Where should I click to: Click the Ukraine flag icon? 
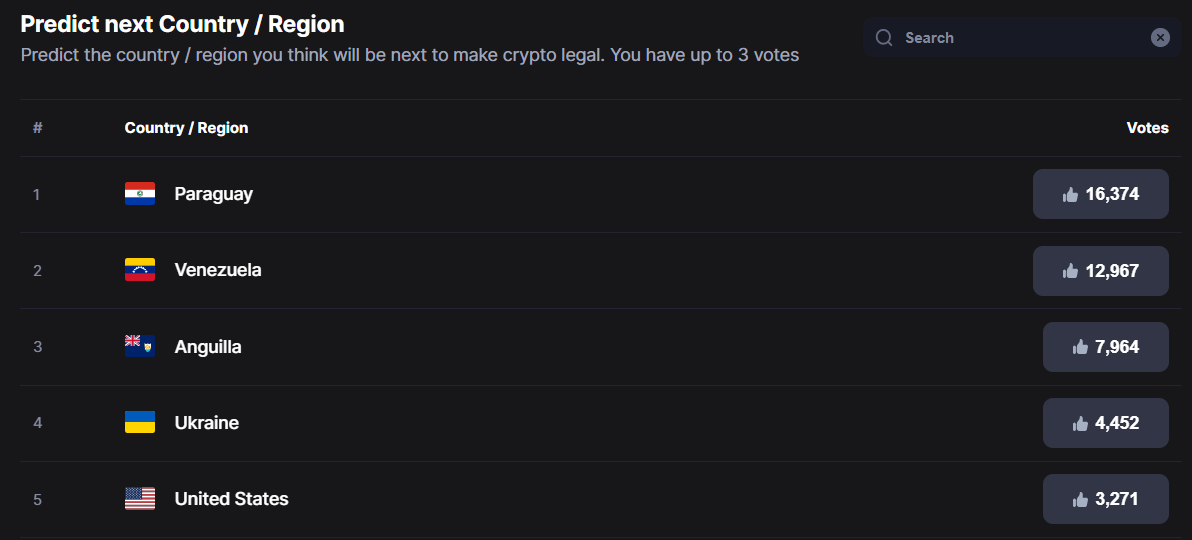point(140,422)
